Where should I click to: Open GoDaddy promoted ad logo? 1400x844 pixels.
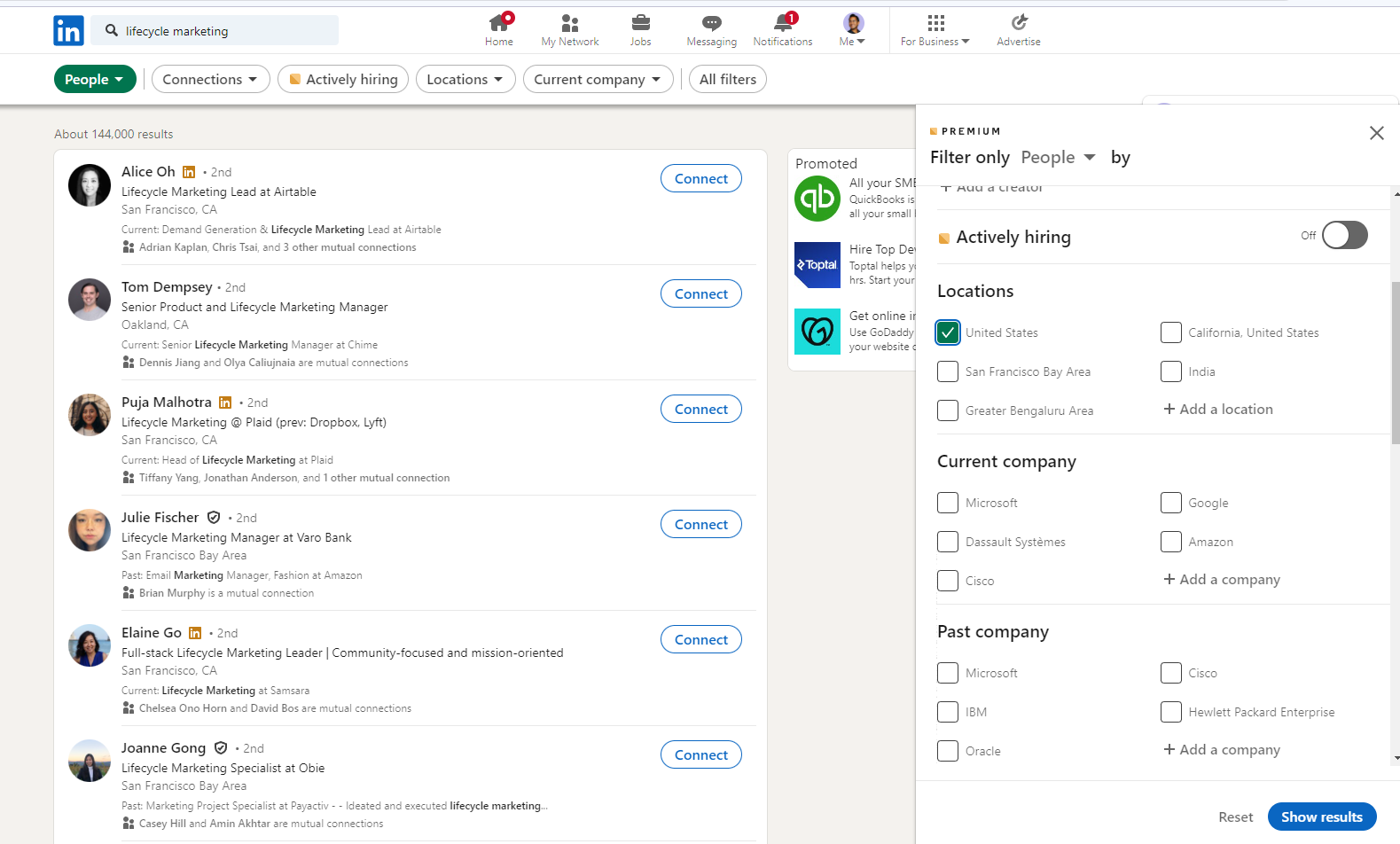(817, 332)
